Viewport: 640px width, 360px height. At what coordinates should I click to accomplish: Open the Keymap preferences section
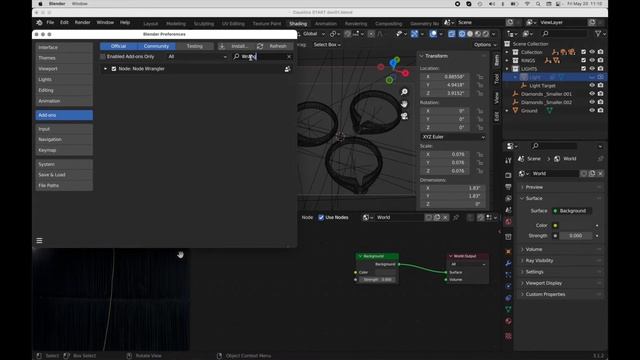pyautogui.click(x=64, y=150)
